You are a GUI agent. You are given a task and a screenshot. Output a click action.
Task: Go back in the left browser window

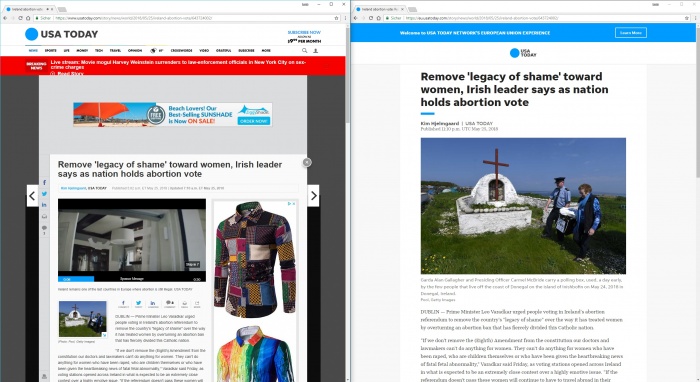(5, 18)
